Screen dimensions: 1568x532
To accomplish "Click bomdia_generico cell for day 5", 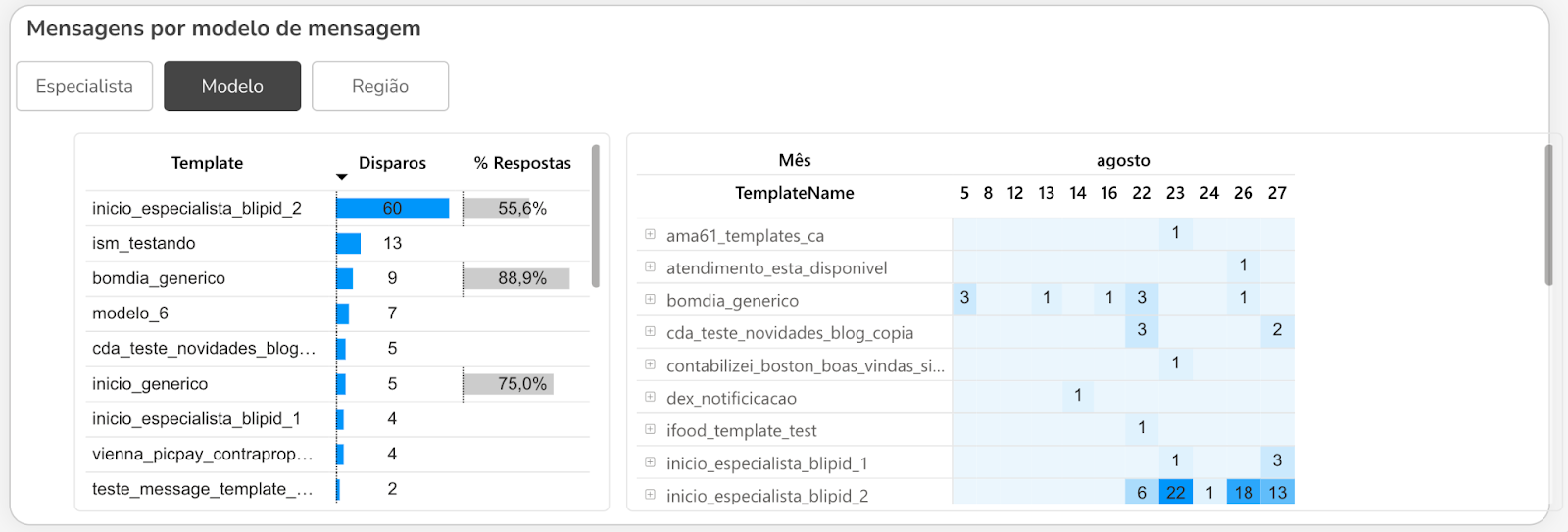I will [x=964, y=297].
